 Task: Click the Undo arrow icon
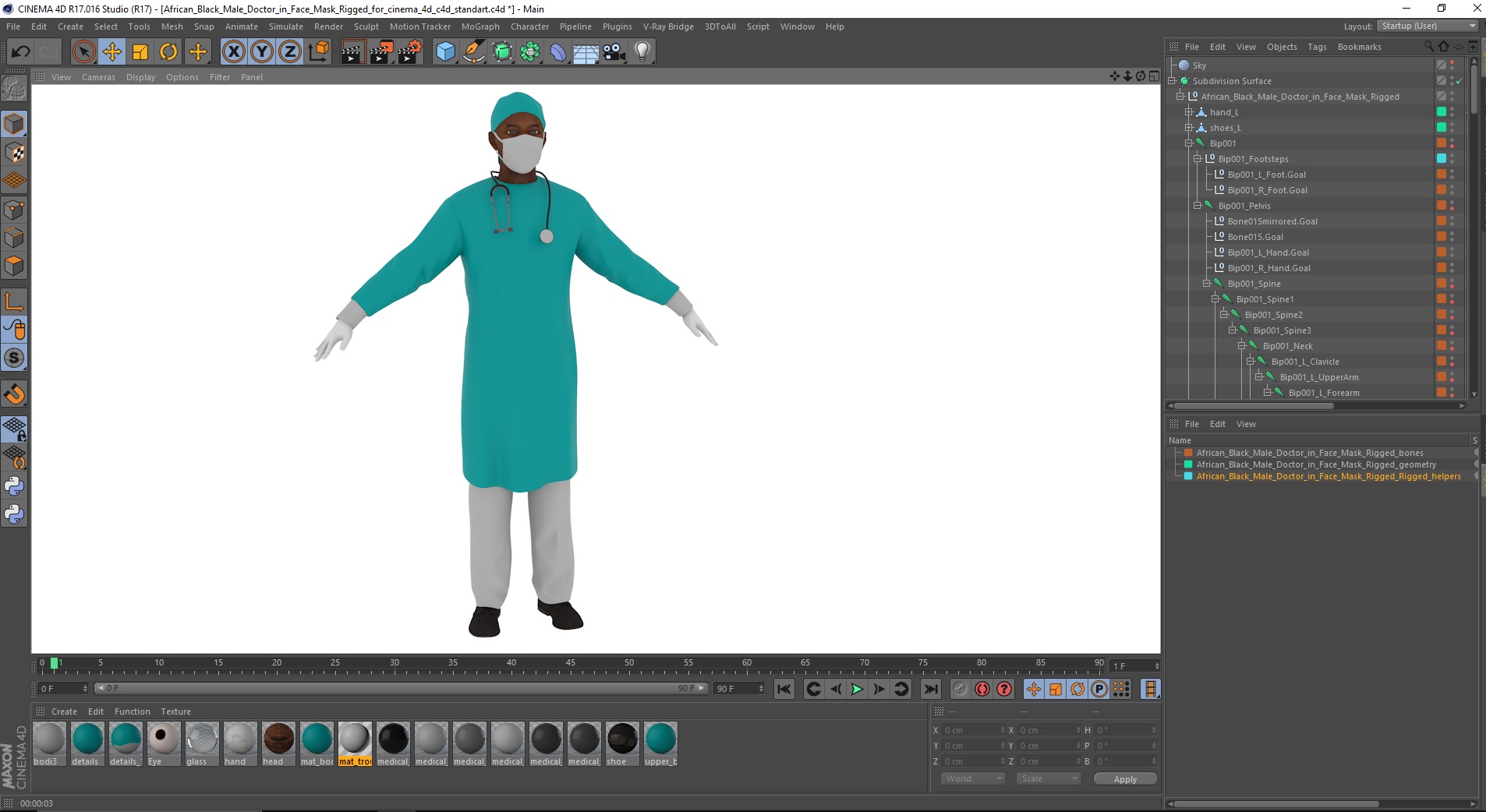20,52
